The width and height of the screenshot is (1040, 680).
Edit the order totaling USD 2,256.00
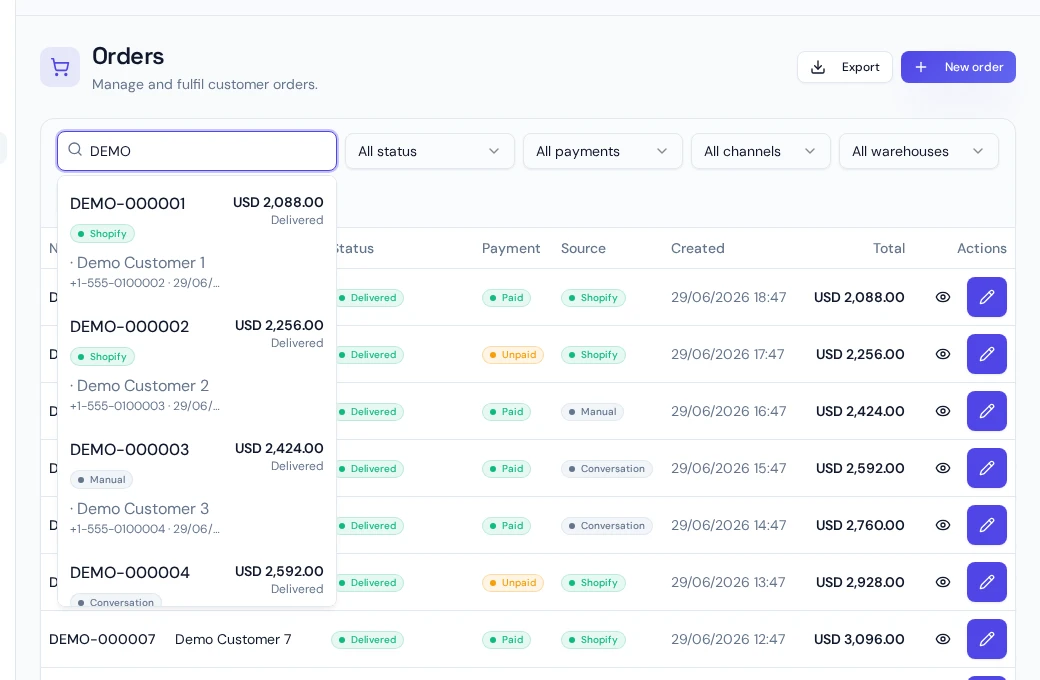coord(986,354)
